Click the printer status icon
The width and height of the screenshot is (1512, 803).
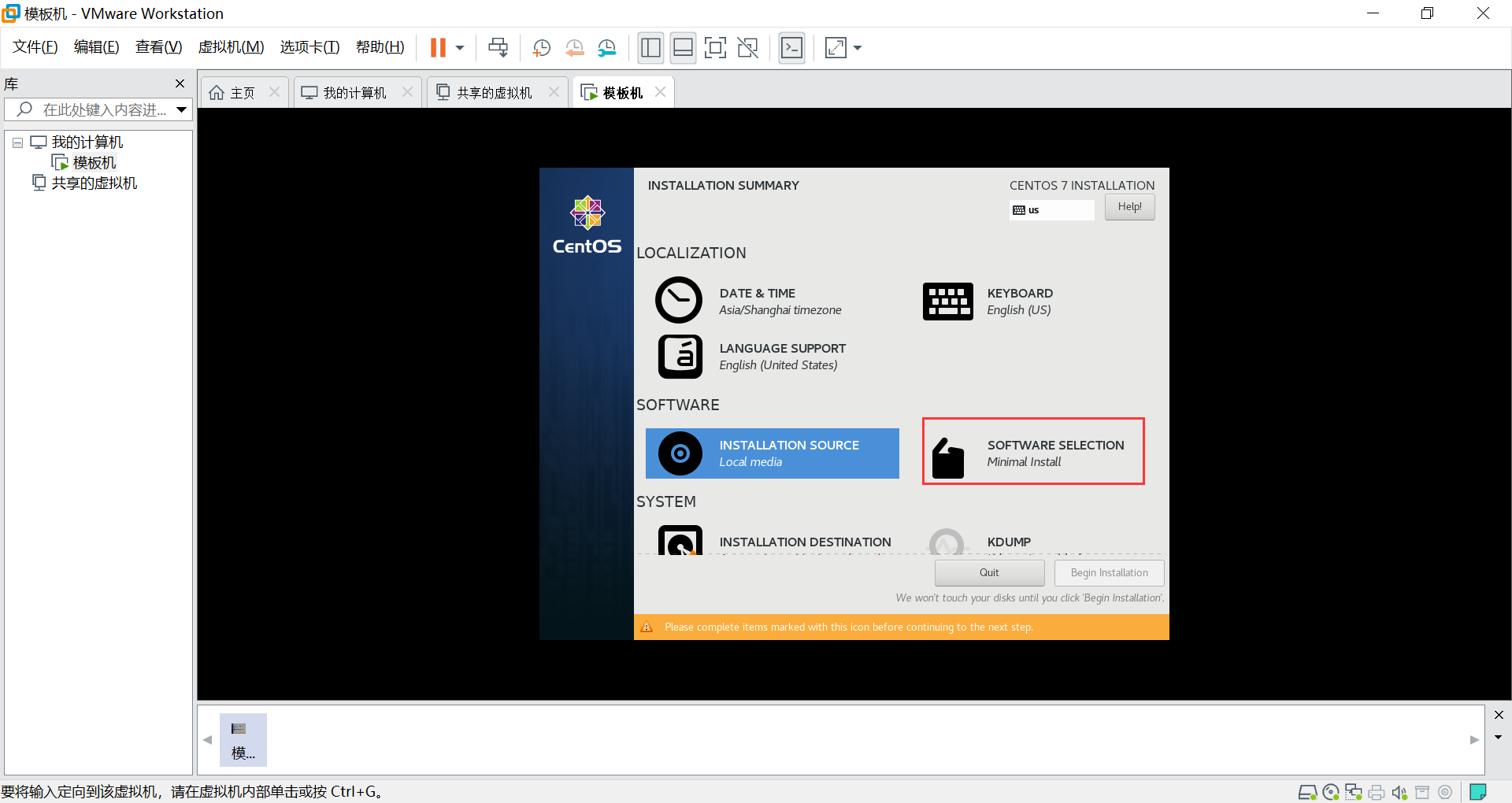pos(1377,792)
